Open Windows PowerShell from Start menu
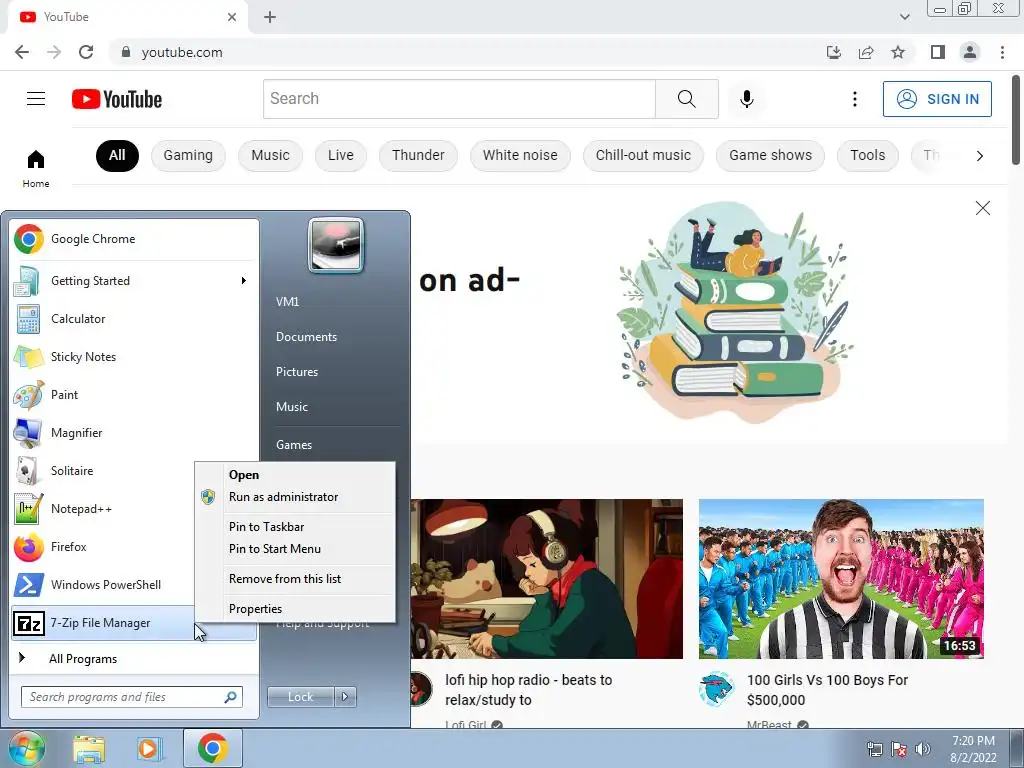This screenshot has width=1024, height=768. click(104, 584)
